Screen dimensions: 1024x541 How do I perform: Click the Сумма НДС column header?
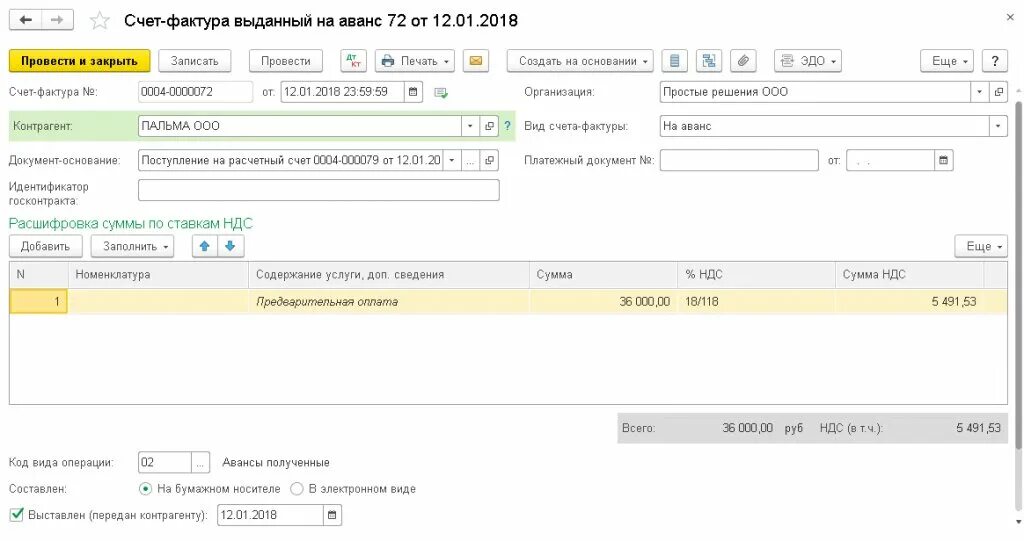pyautogui.click(x=910, y=274)
